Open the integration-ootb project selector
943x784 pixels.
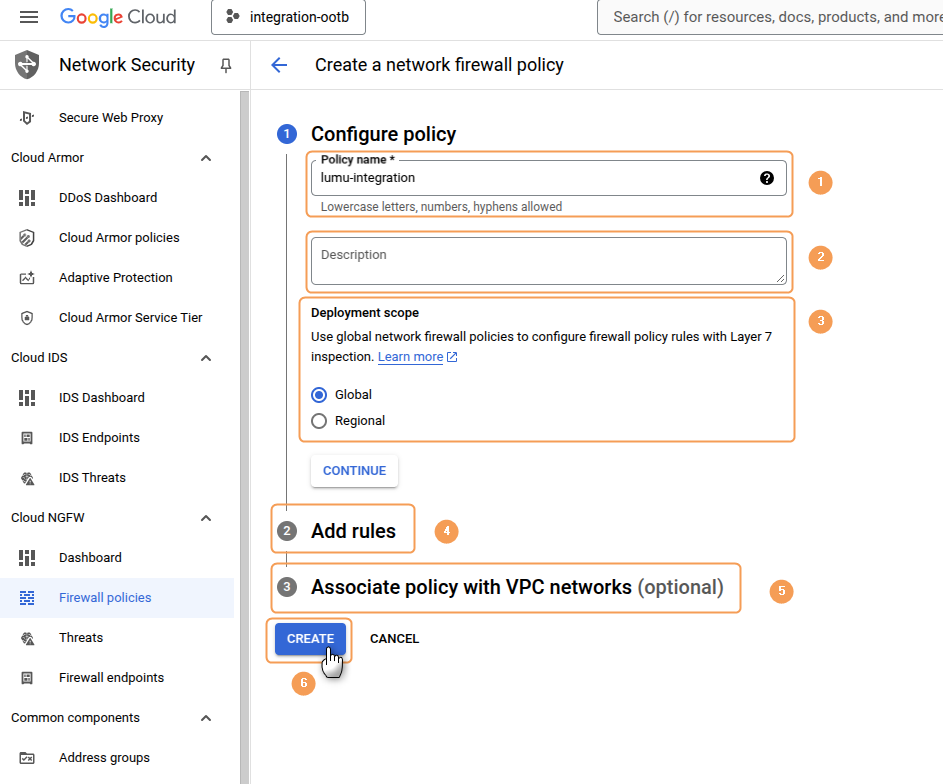point(288,17)
